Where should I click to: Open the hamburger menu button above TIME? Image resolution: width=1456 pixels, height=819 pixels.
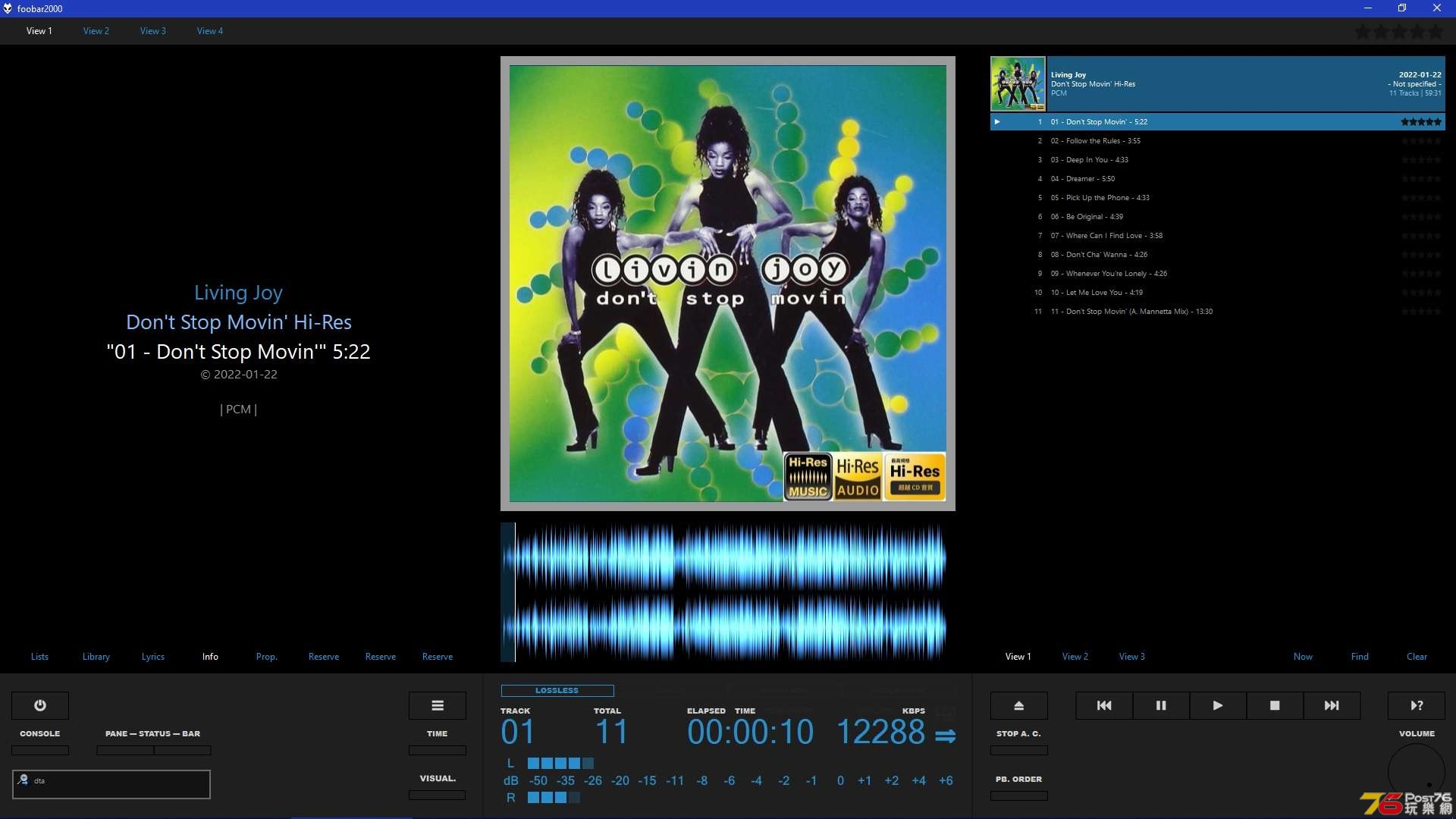pos(438,705)
